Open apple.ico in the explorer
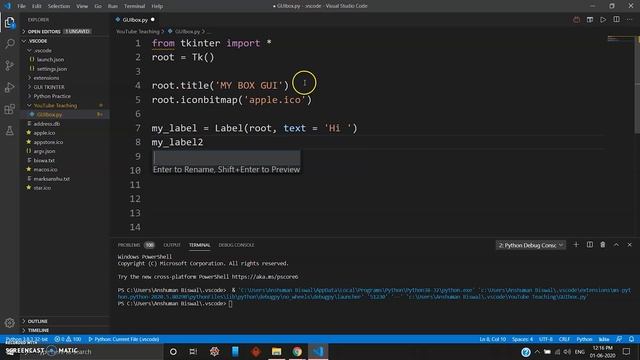Viewport: 640px width, 360px height. click(44, 133)
